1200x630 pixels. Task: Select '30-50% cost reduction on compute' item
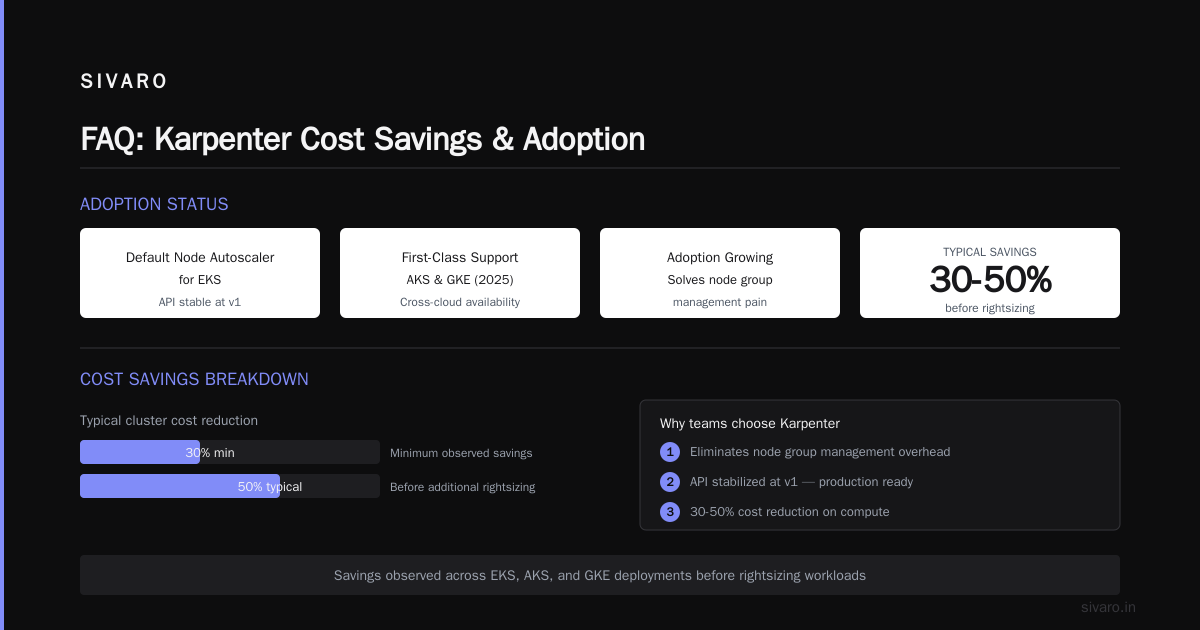789,512
